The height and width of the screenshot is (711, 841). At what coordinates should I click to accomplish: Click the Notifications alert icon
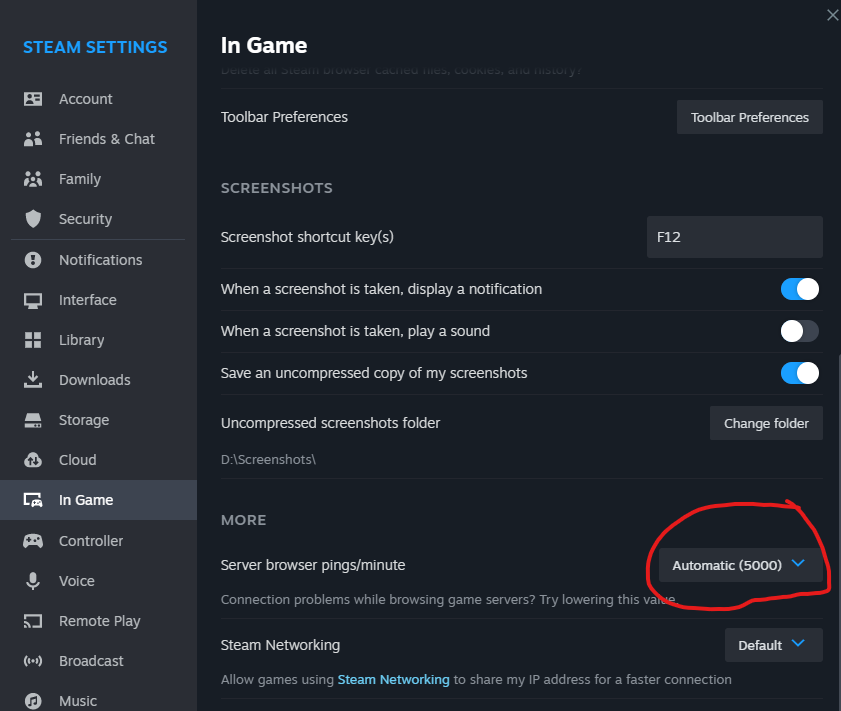[x=33, y=260]
